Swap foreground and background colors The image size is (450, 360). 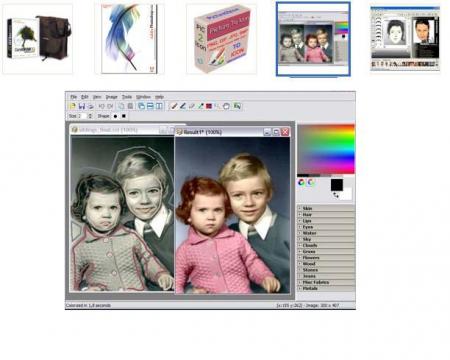pyautogui.click(x=336, y=195)
